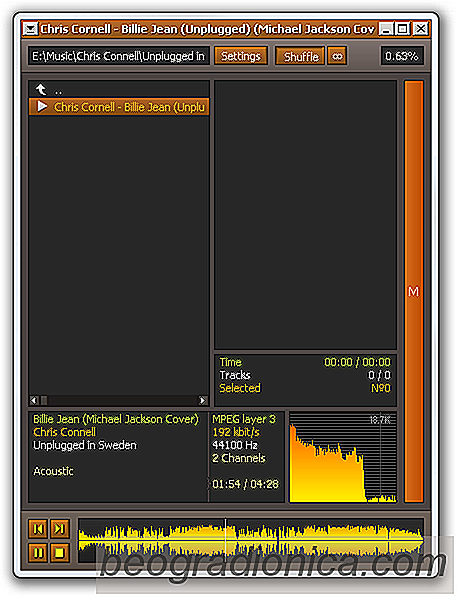Go up one folder with the arrow icon
Viewport: 457px width, 597px height.
point(41,89)
